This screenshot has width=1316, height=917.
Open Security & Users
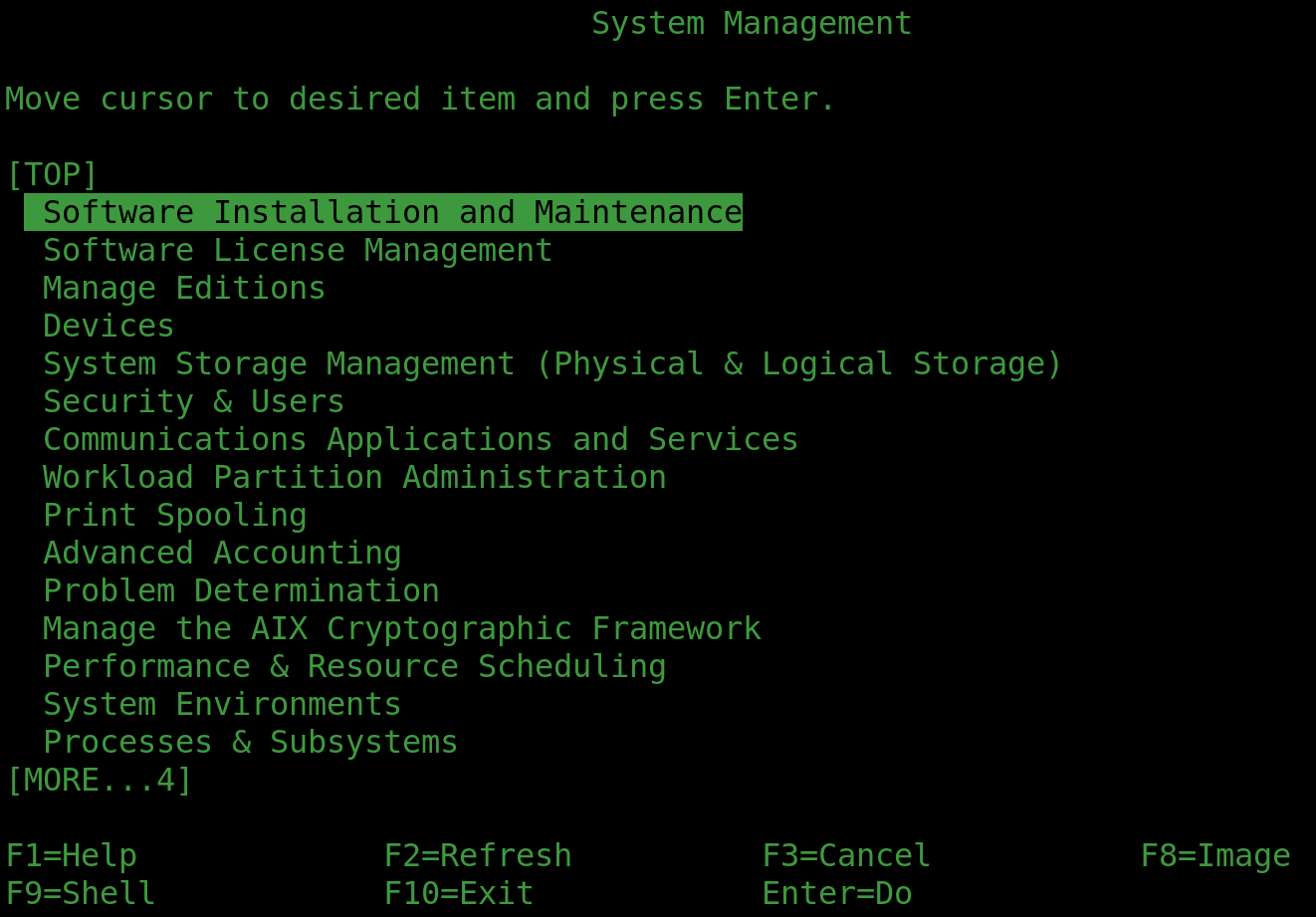pos(193,400)
